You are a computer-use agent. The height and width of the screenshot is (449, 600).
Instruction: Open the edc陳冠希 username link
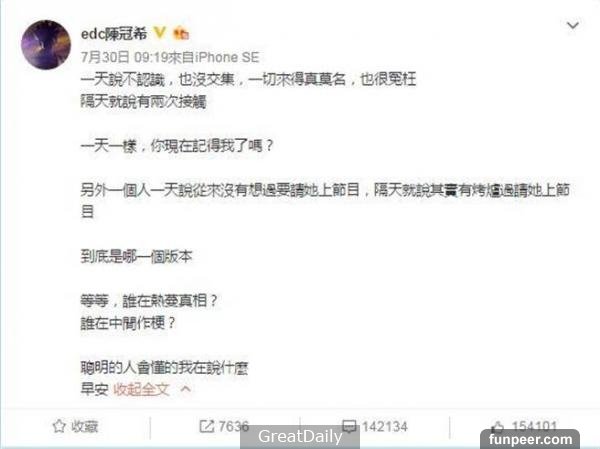click(114, 34)
